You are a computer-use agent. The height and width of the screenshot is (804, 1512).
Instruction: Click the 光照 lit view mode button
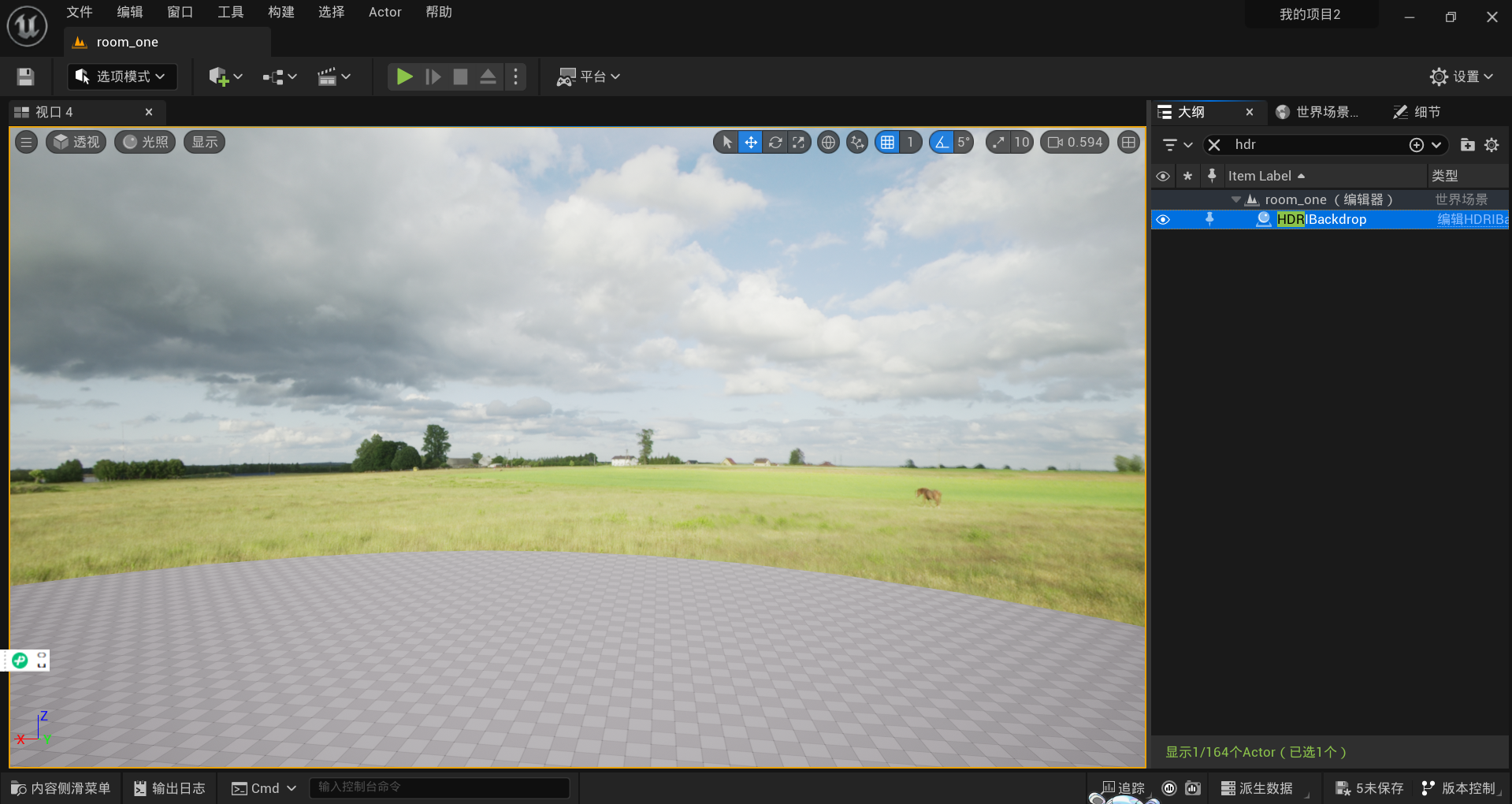[x=145, y=142]
